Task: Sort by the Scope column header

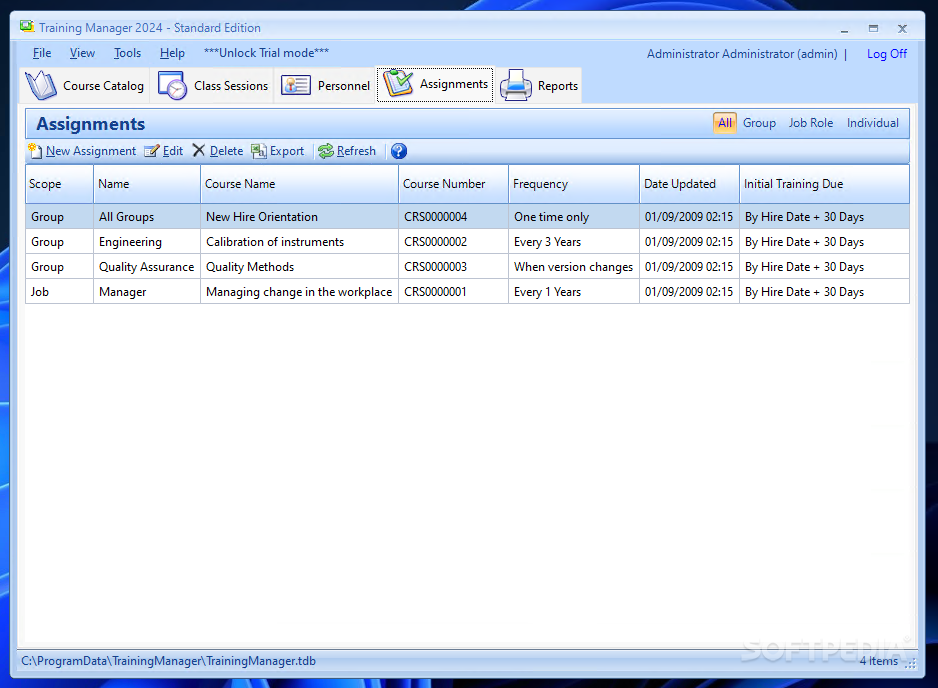Action: pos(59,184)
